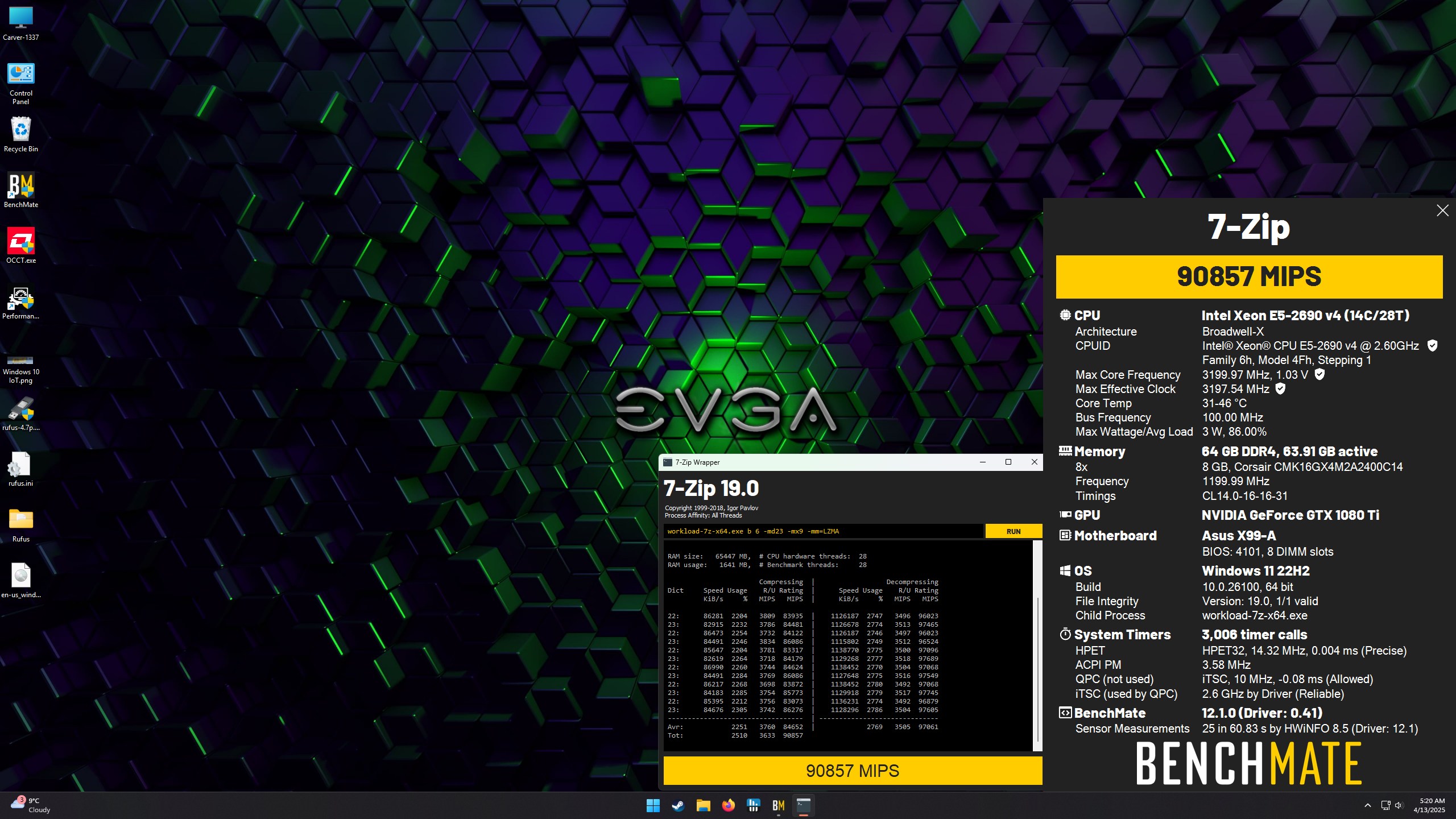Click the BenchMate code-bracket icon
The width and height of the screenshot is (1456, 819).
pos(1065,713)
